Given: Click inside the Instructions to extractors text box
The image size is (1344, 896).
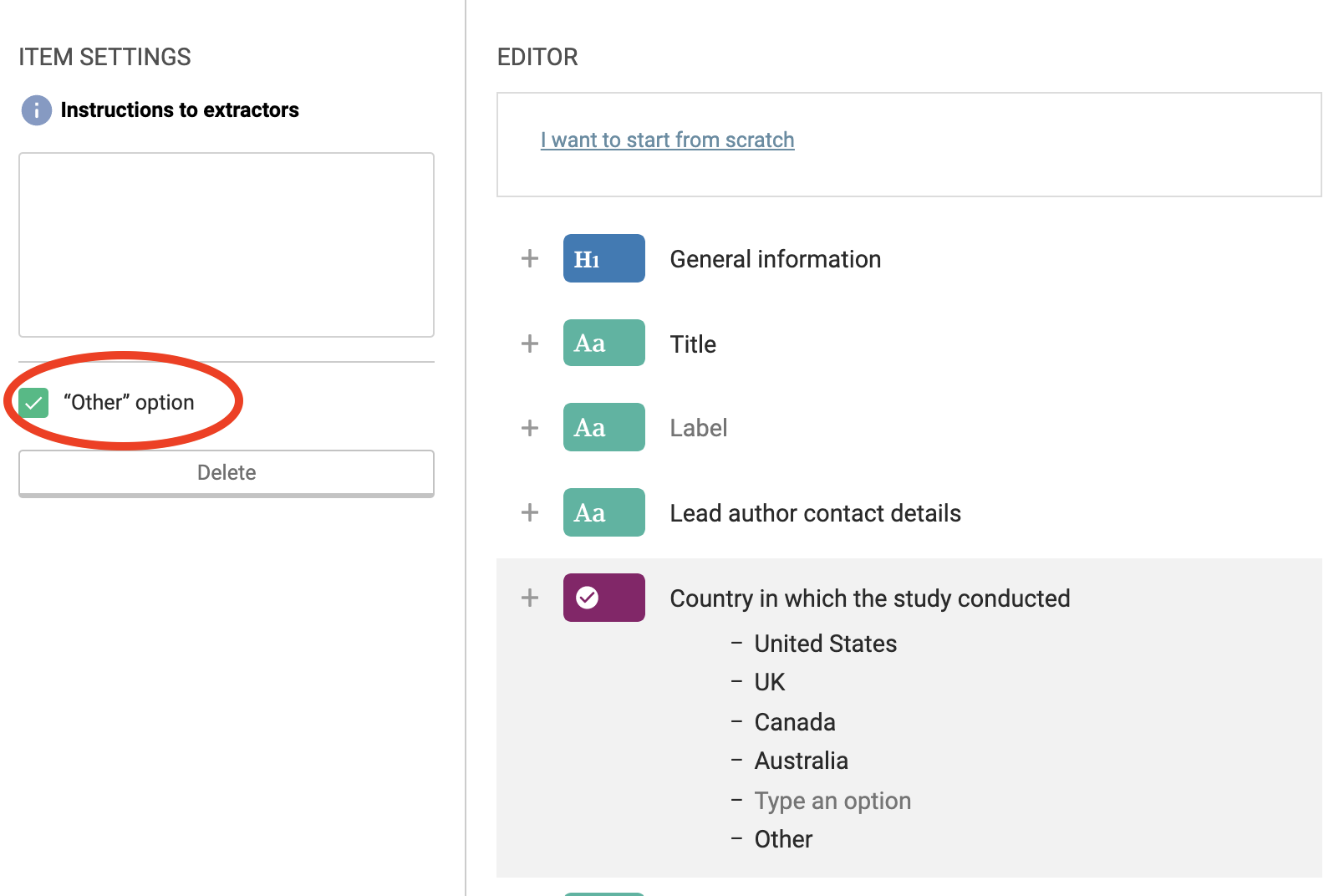Looking at the screenshot, I should tap(227, 245).
